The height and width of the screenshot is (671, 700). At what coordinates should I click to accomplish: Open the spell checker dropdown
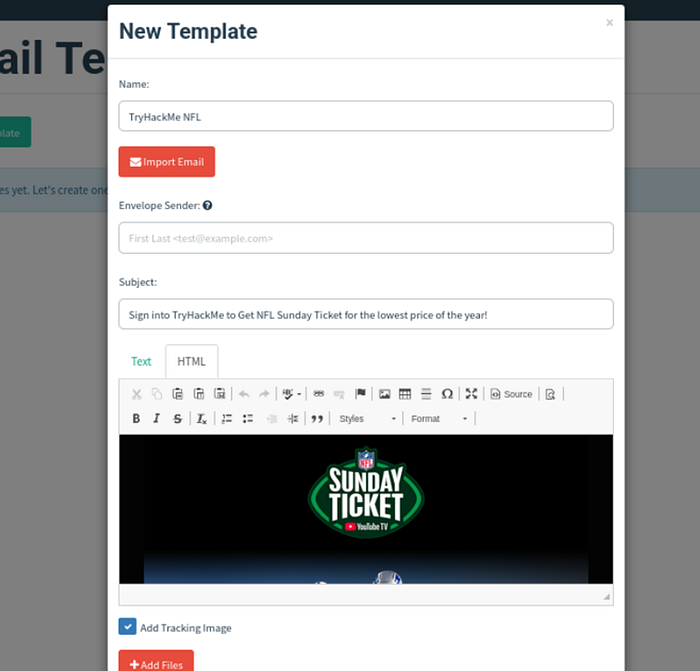292,394
